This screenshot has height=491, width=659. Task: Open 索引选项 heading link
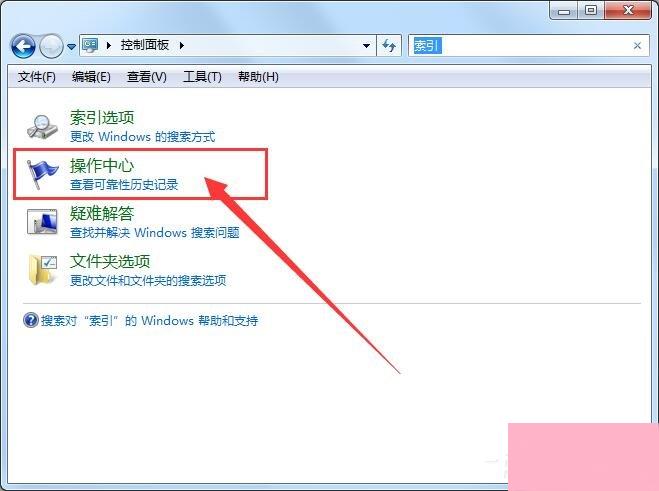click(x=102, y=117)
